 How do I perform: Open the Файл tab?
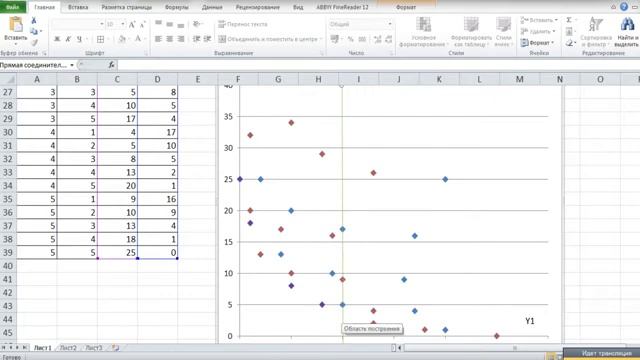[x=13, y=7]
